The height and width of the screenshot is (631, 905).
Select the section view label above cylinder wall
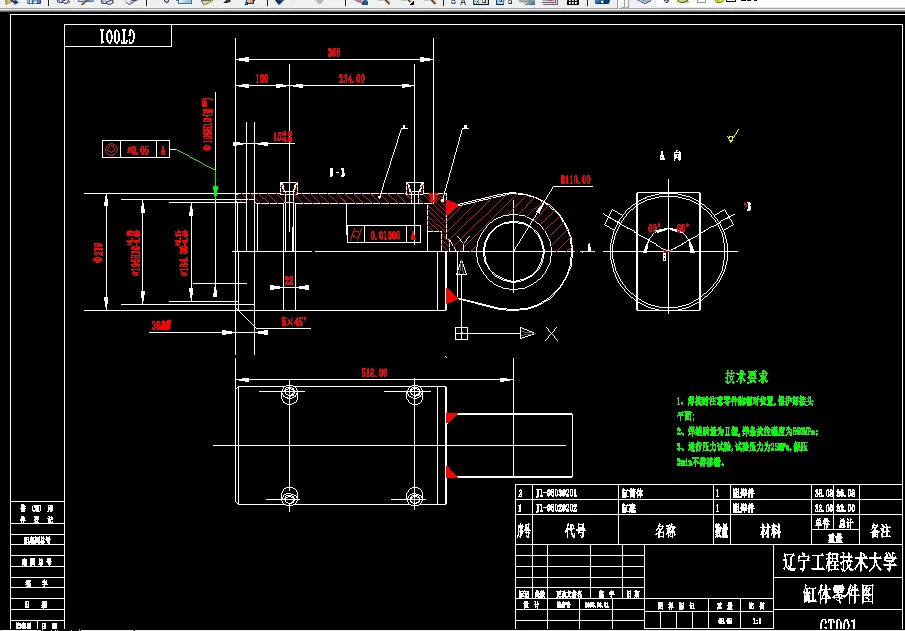[x=337, y=172]
